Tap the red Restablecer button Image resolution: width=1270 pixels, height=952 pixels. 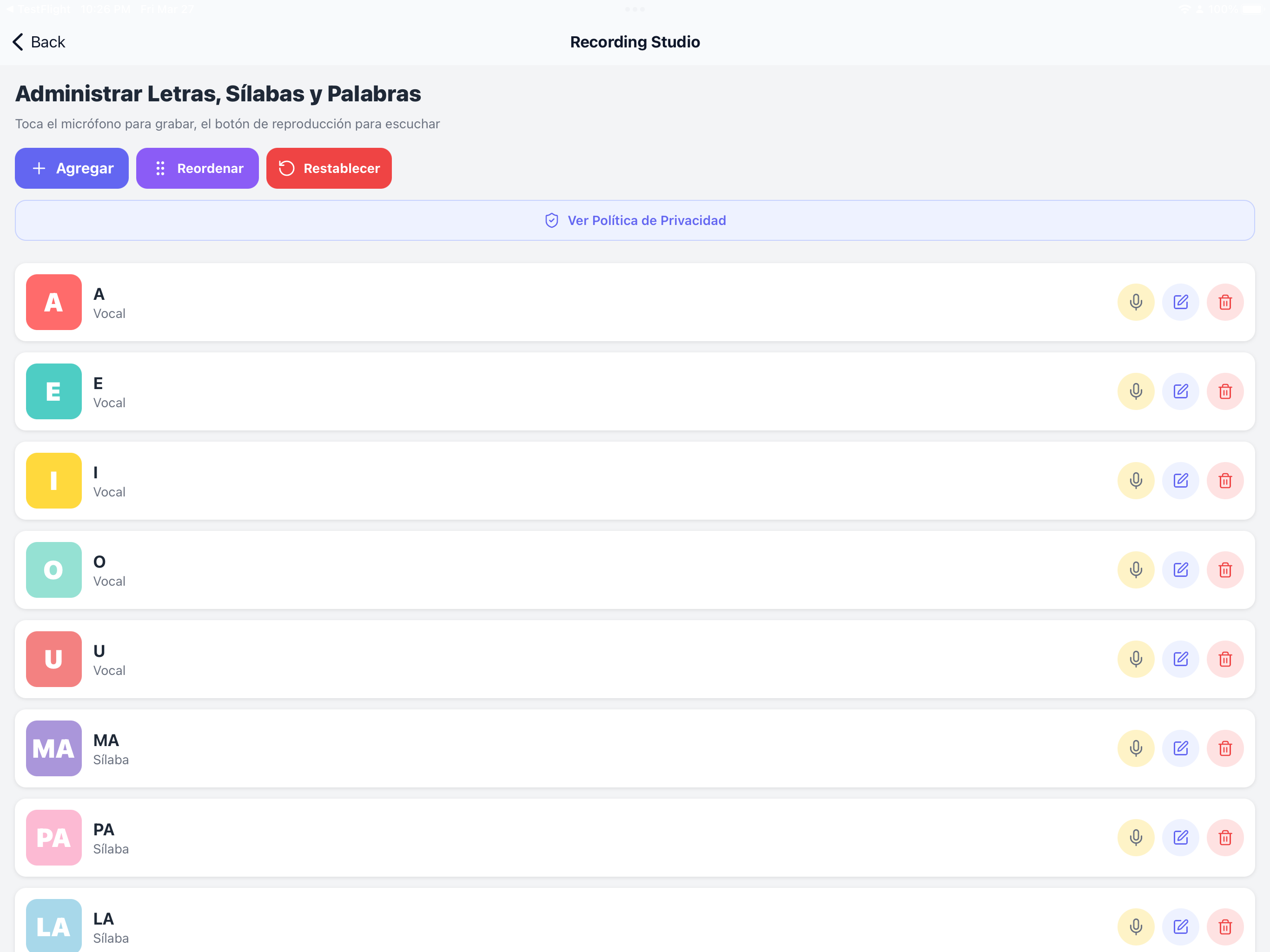(x=329, y=168)
